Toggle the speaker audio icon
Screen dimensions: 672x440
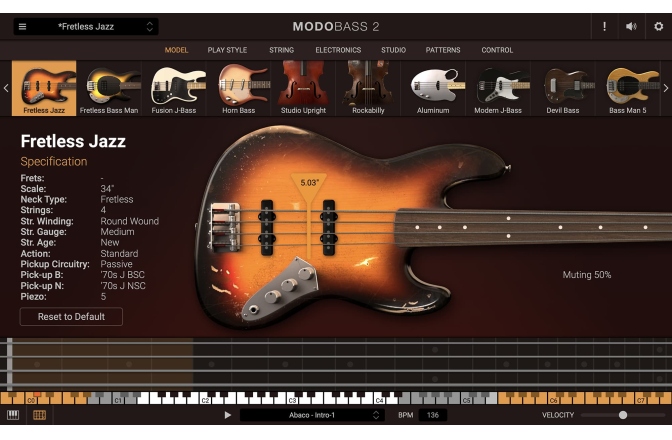click(x=631, y=27)
